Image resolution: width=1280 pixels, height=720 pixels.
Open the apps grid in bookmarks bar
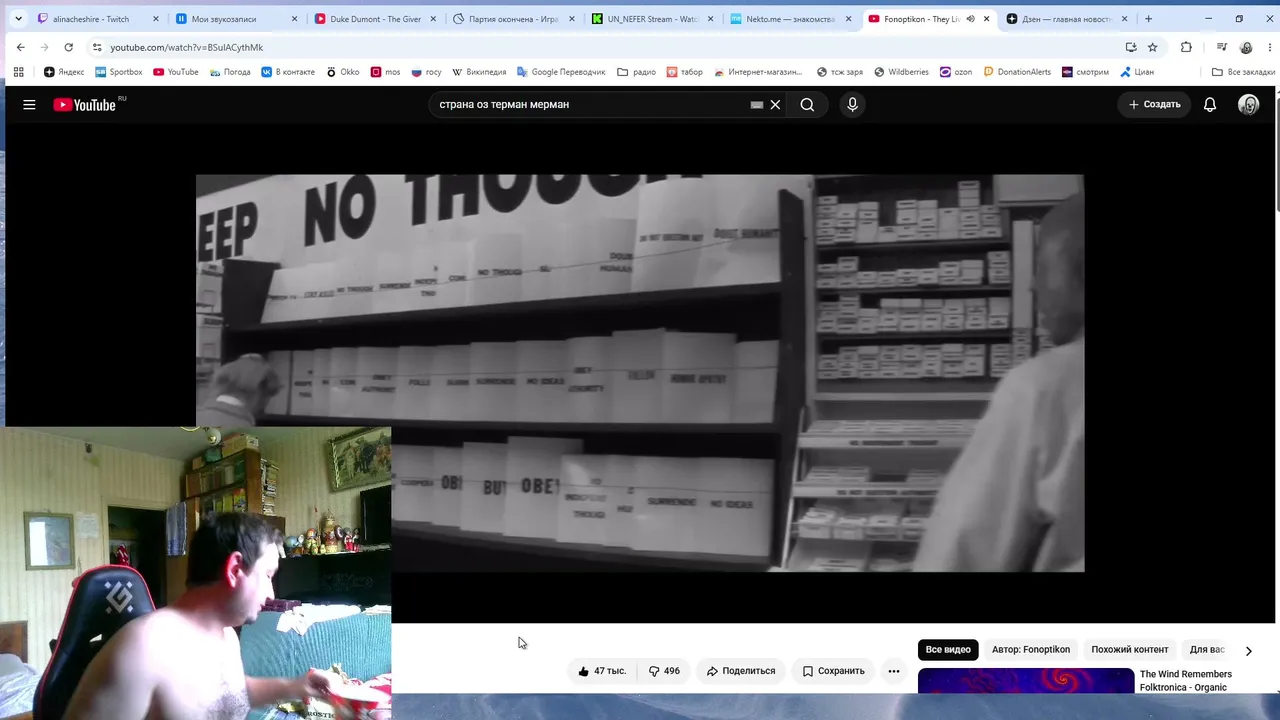click(x=18, y=72)
